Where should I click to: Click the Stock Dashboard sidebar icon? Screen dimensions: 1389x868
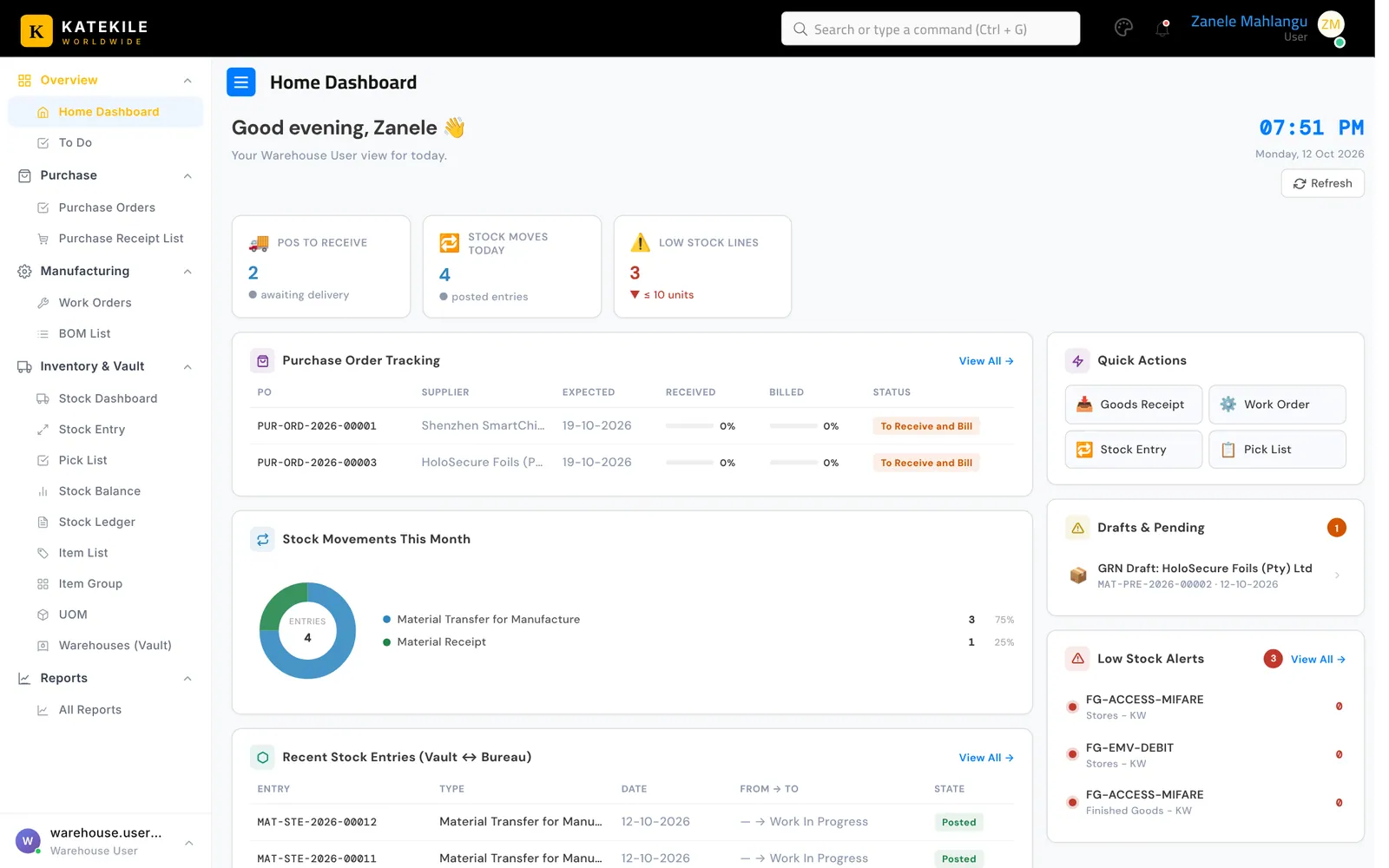pos(43,398)
